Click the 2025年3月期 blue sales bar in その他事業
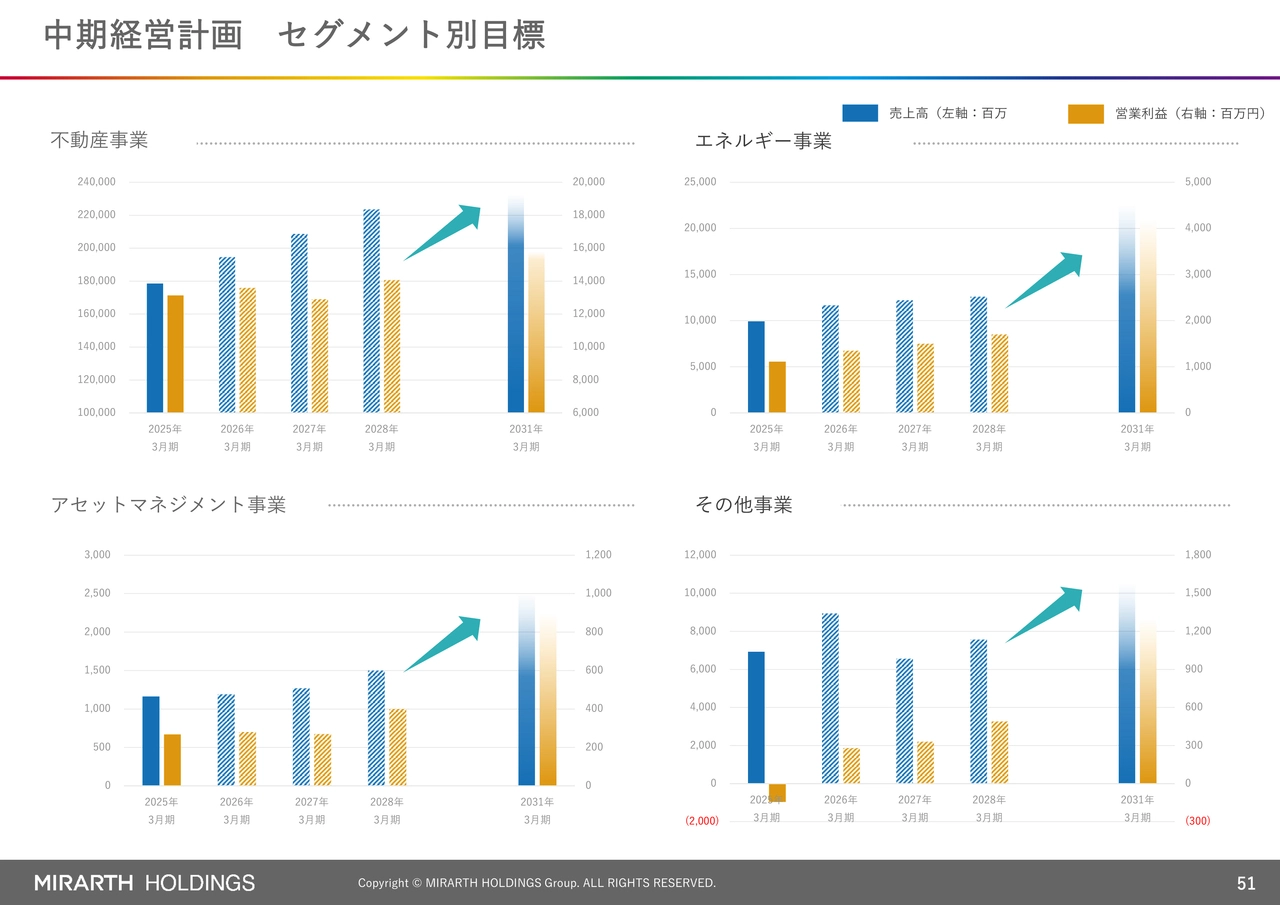 [756, 718]
